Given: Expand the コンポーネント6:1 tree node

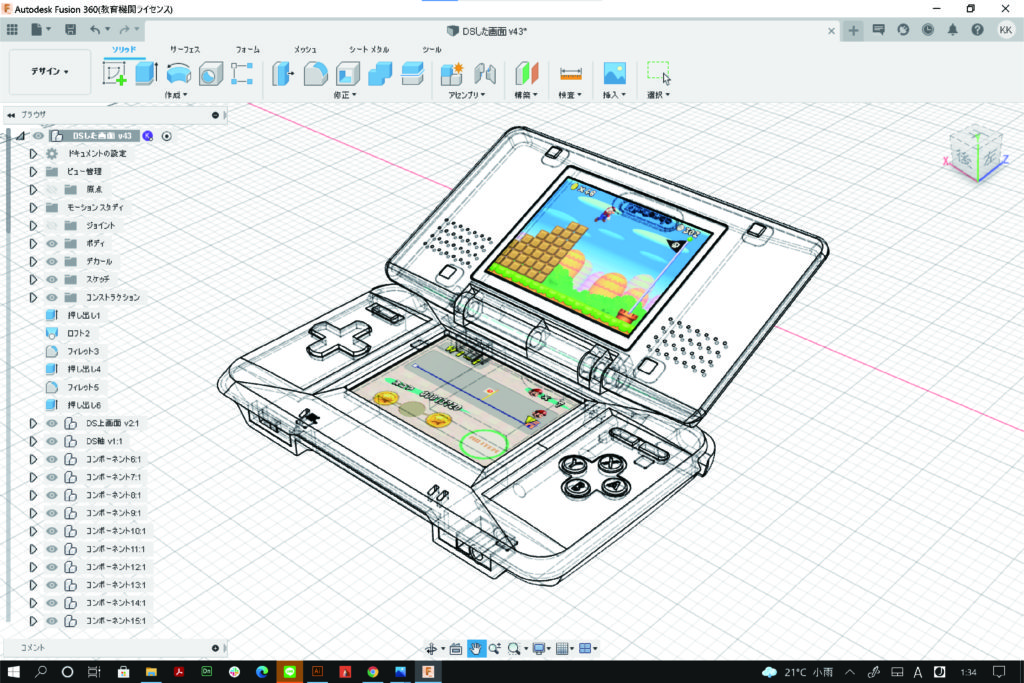Looking at the screenshot, I should 32,459.
